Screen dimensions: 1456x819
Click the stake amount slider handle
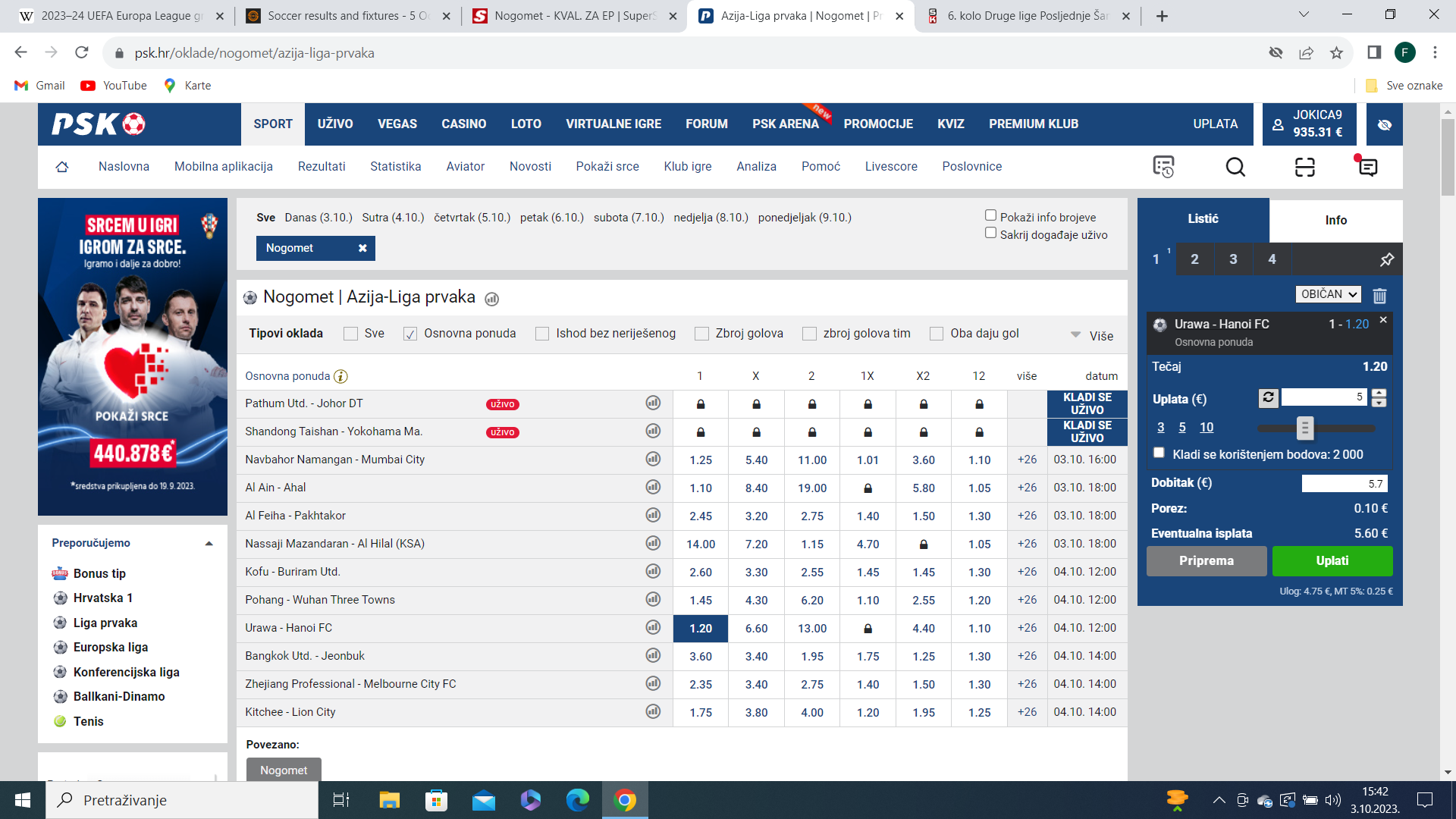point(1304,428)
